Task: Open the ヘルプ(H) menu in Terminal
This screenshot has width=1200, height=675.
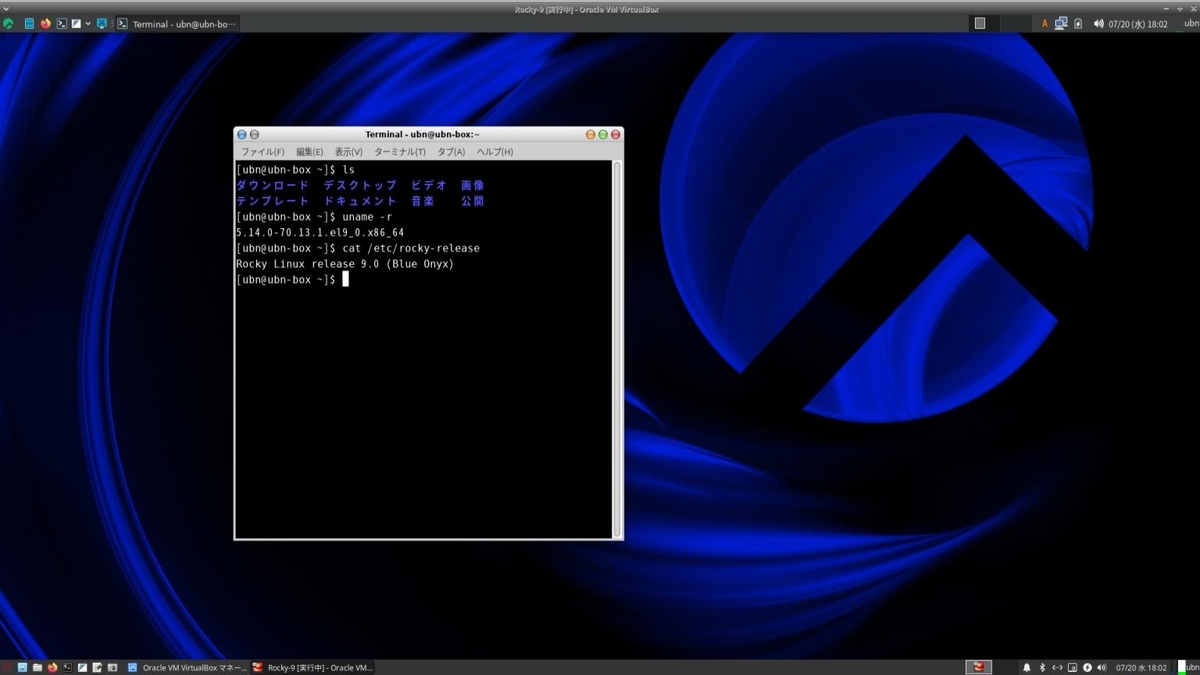Action: pyautogui.click(x=493, y=151)
